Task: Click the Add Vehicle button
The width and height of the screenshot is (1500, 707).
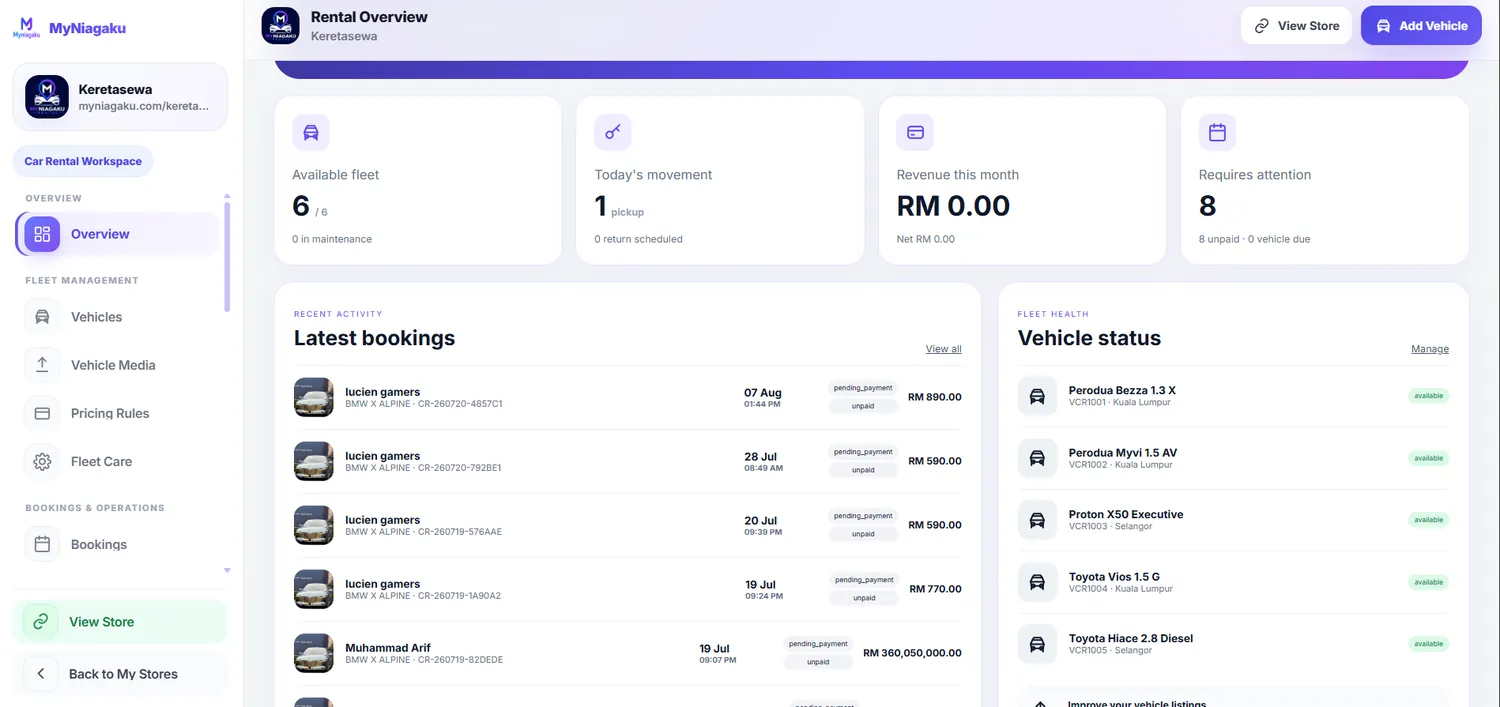Action: click(x=1421, y=26)
